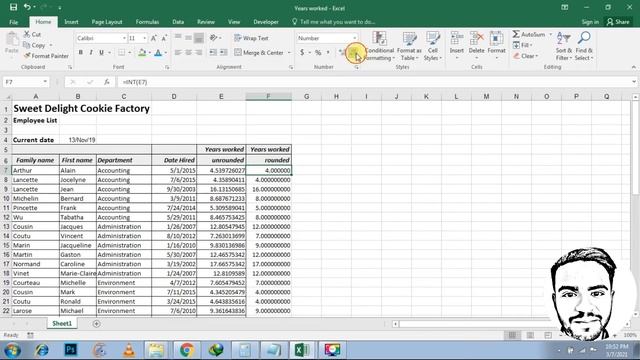Open the Font dialog launcher
640x360 pixels.
pyautogui.click(x=167, y=67)
